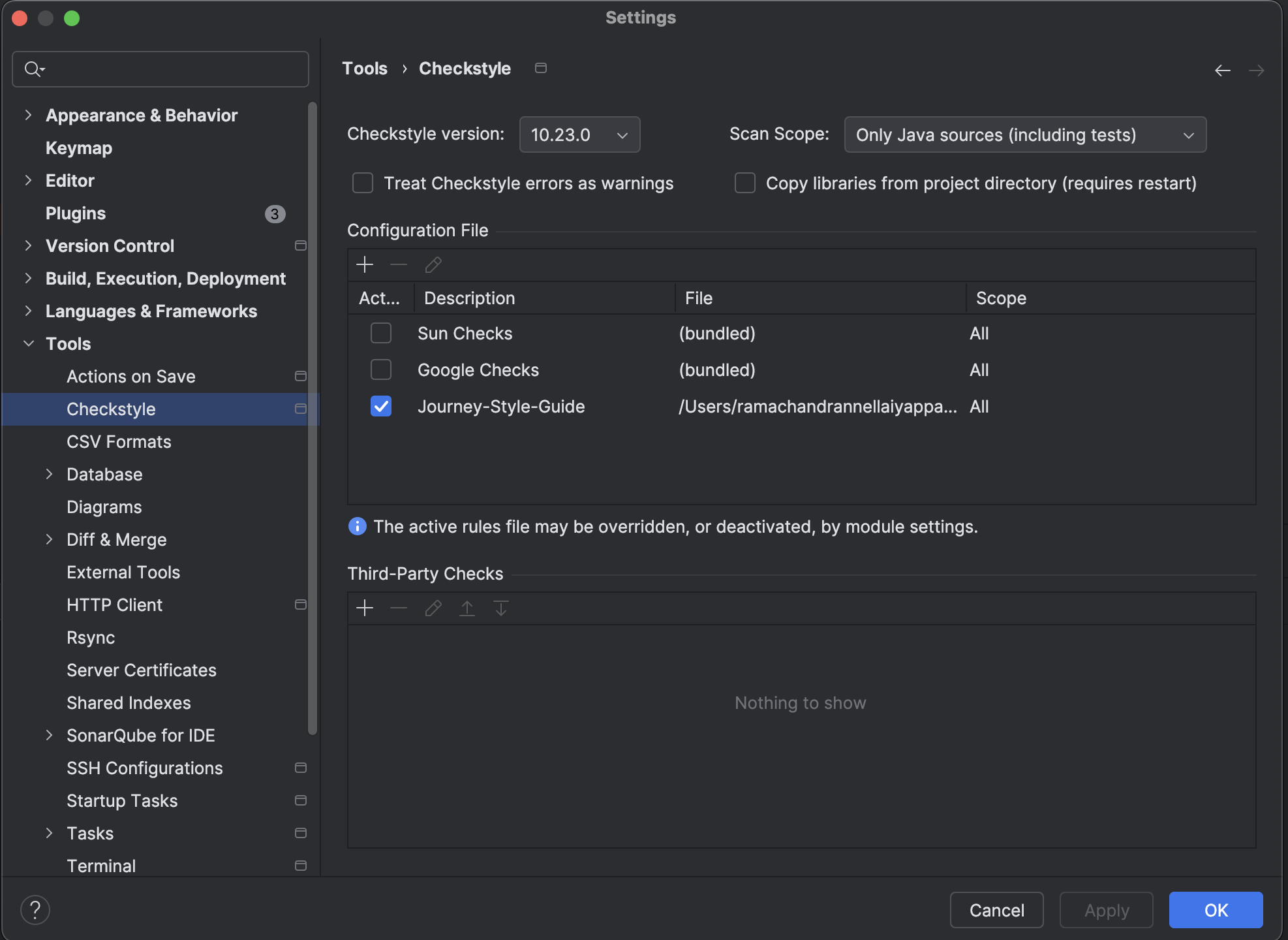
Task: Expand Build, Execution, Deployment section
Action: [x=28, y=278]
